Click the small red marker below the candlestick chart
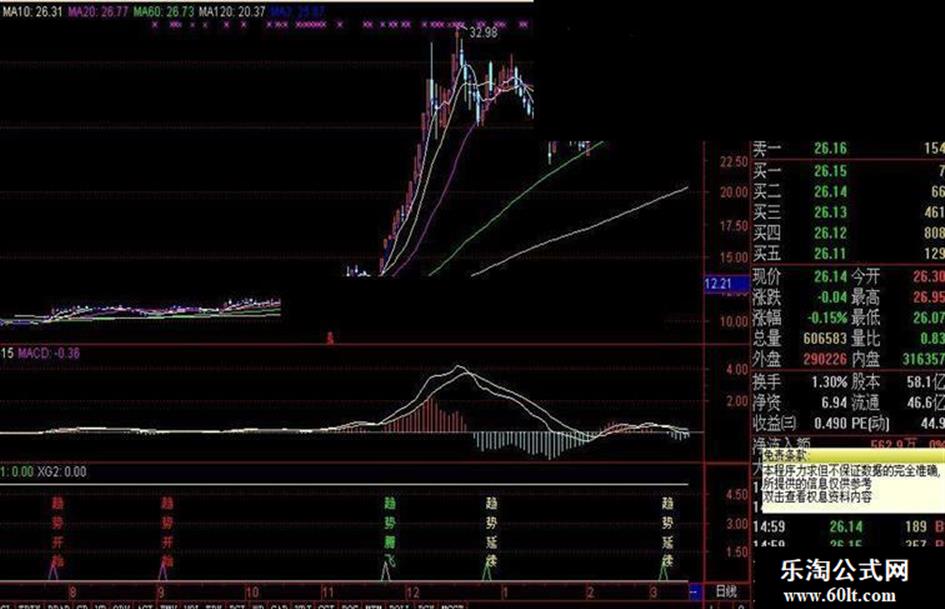 330,338
